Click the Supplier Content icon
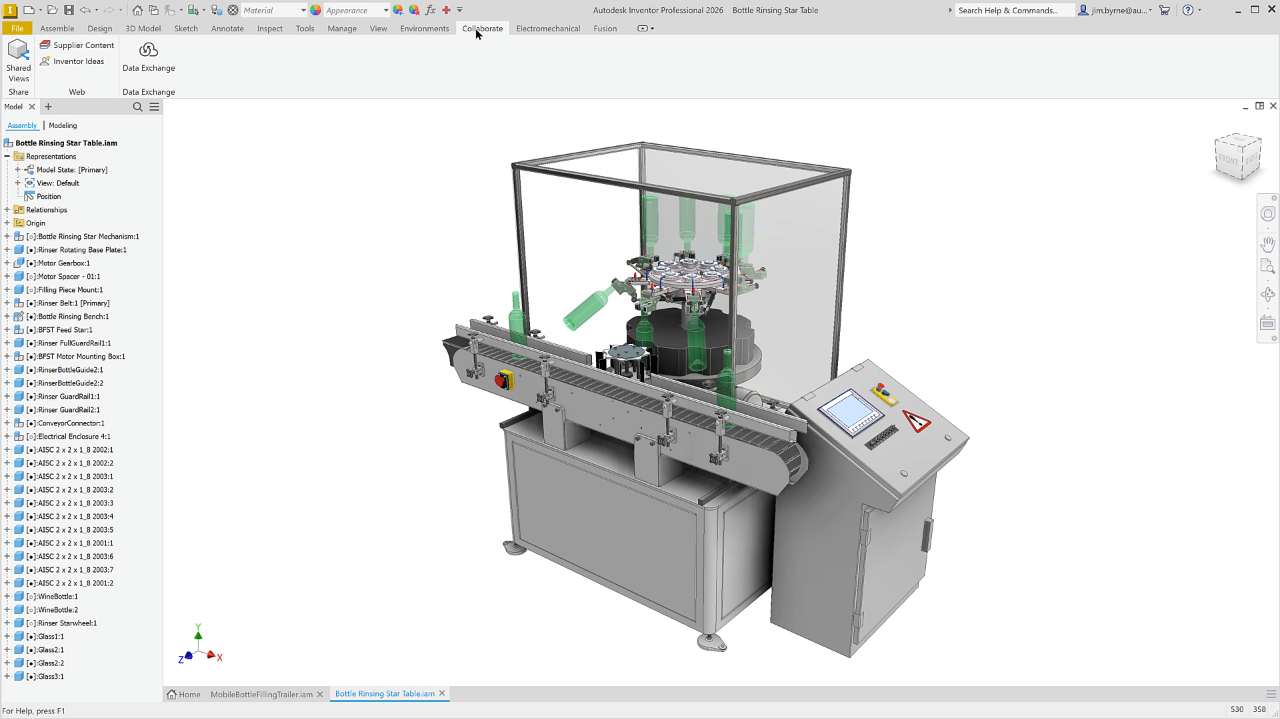Screen dimensions: 1280x719 [x=45, y=45]
